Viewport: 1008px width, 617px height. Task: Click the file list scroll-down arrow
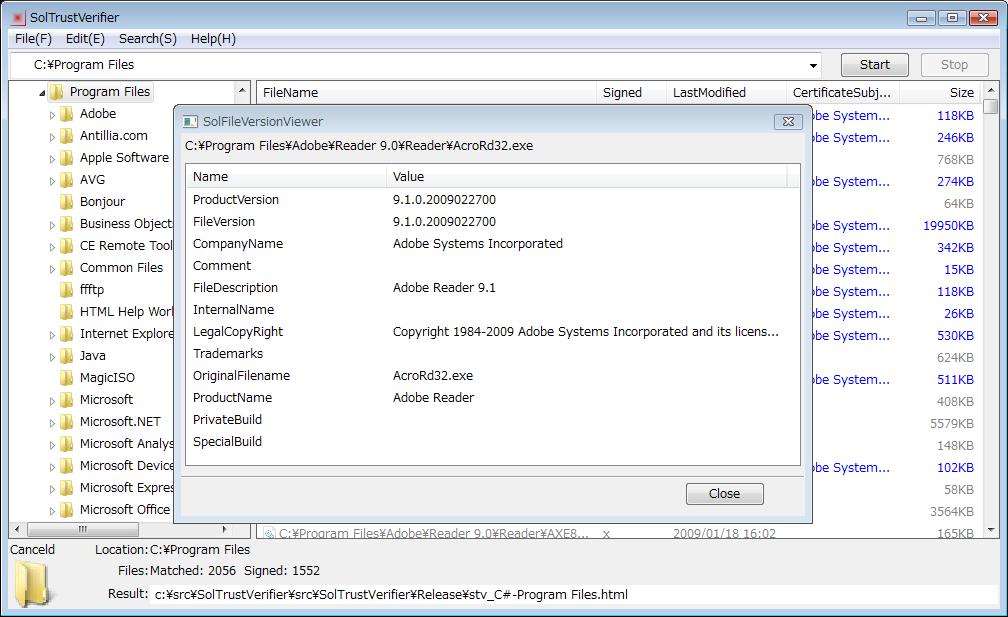click(x=991, y=530)
